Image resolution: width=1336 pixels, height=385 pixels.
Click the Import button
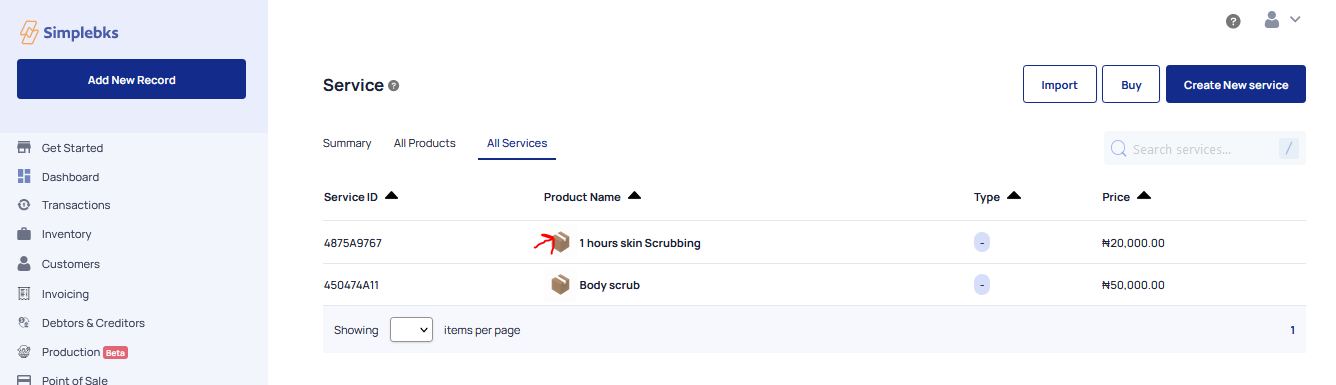tap(1060, 85)
